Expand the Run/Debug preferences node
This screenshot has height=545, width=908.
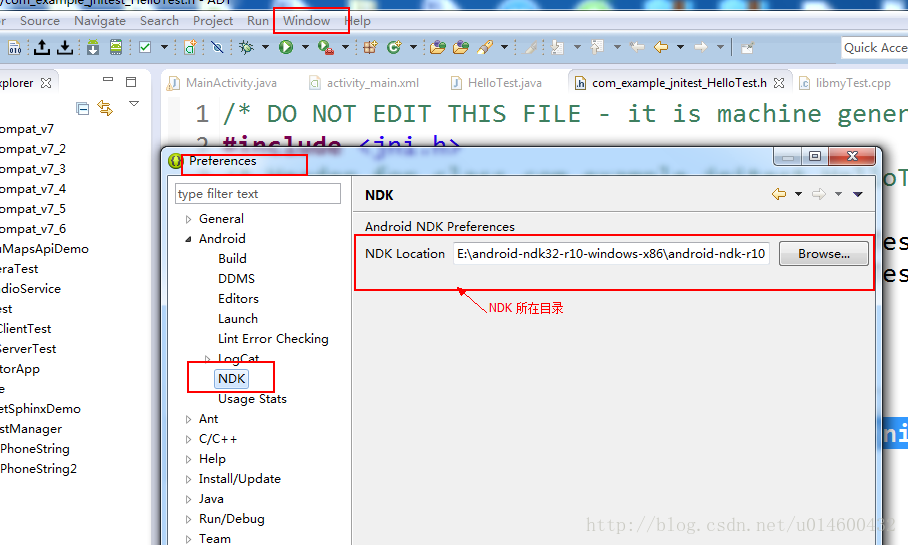tap(188, 520)
